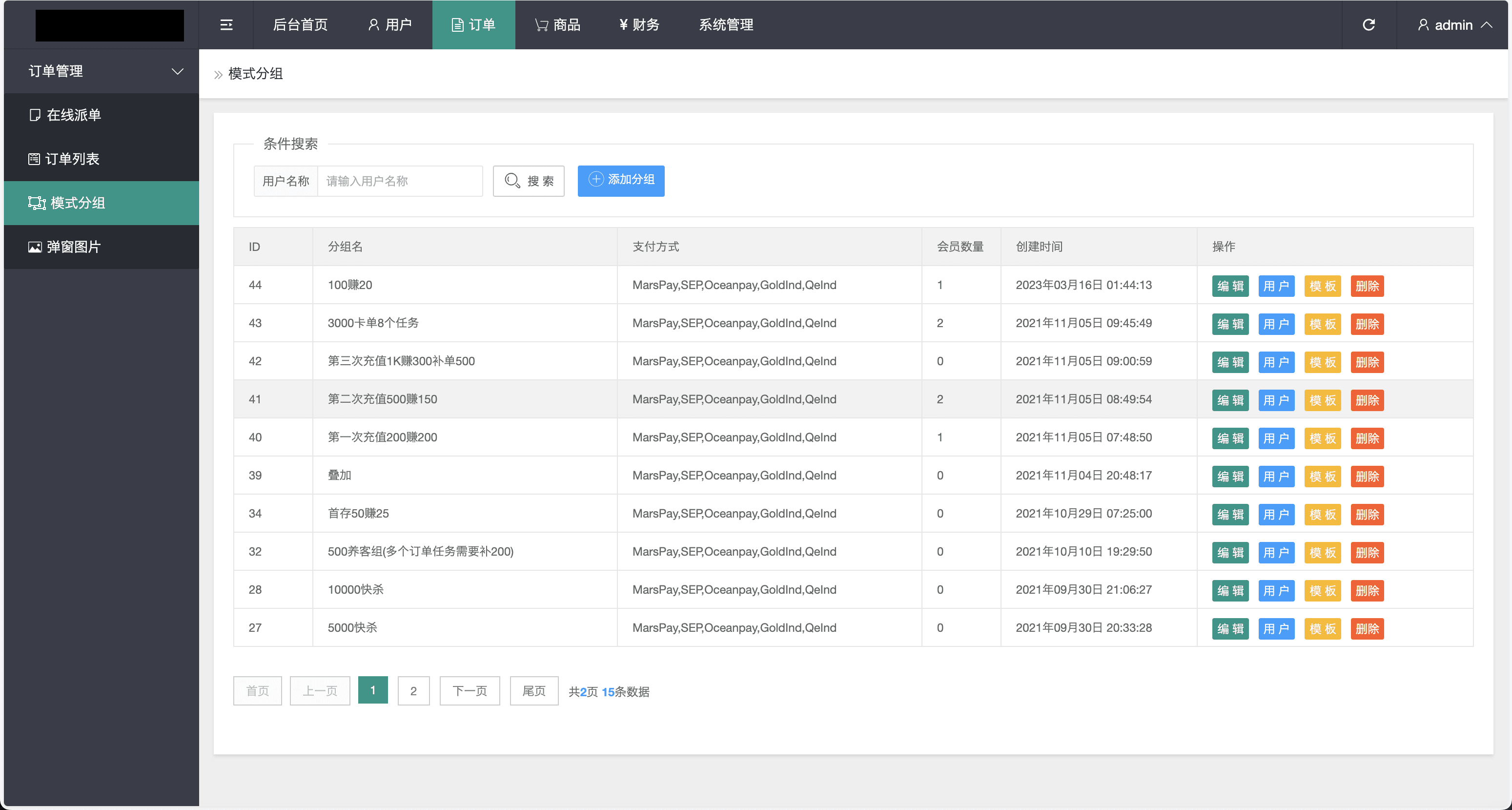This screenshot has height=810, width=1512.
Task: Open 订单列表 in the sidebar
Action: (x=72, y=159)
